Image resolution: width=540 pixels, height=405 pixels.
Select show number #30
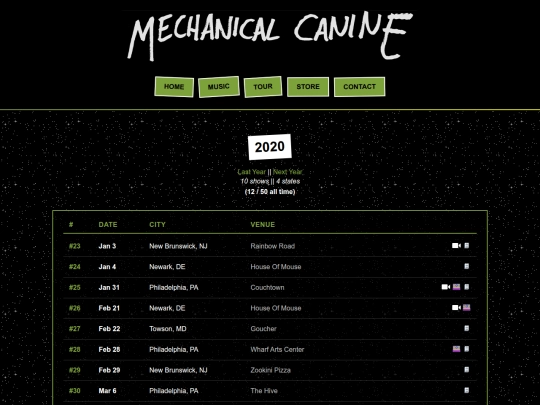(x=75, y=391)
